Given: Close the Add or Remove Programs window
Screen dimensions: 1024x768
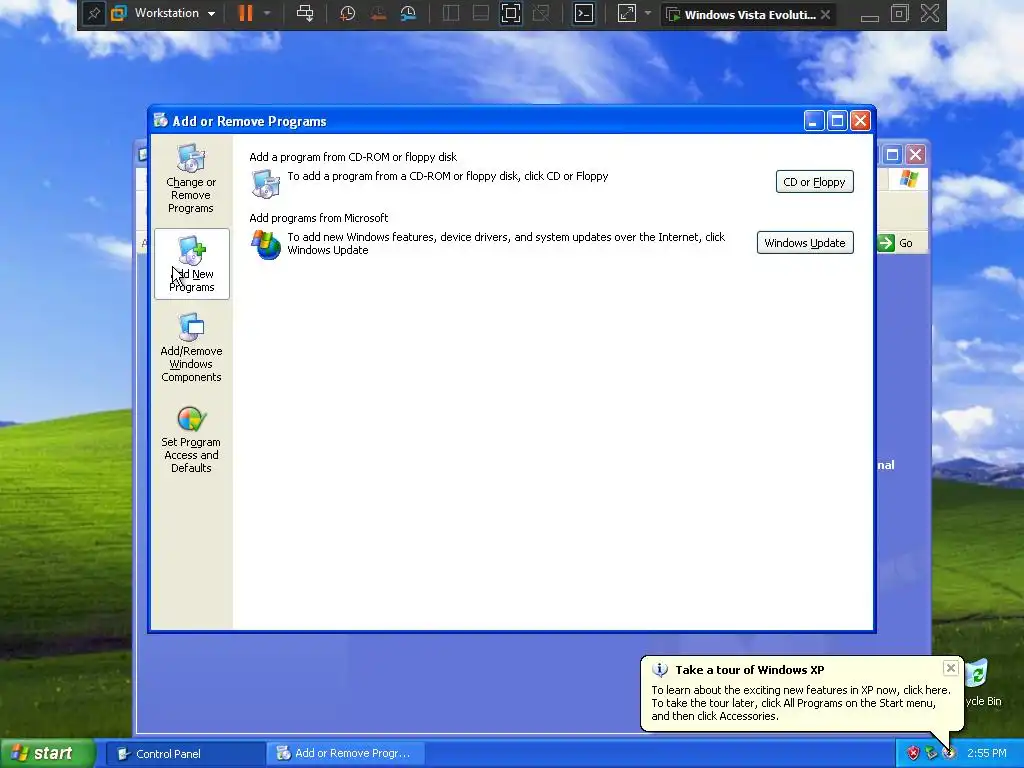Looking at the screenshot, I should 861,121.
